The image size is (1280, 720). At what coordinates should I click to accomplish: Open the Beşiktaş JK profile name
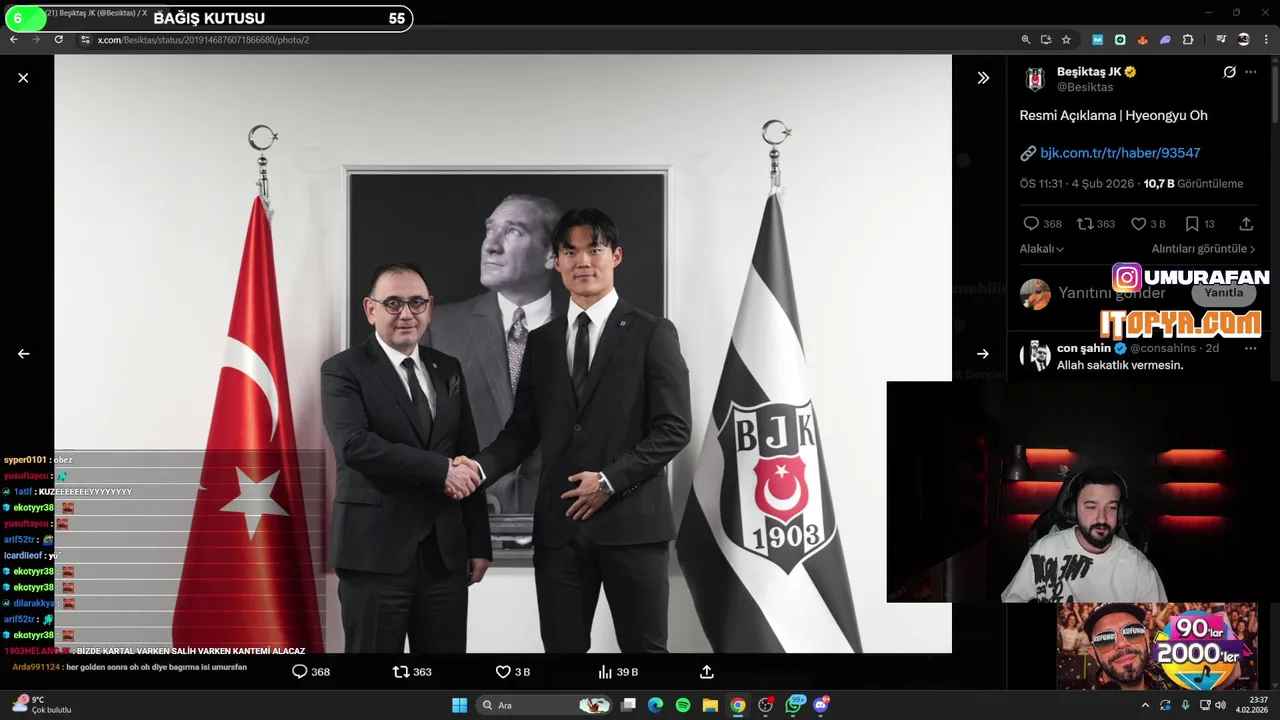pyautogui.click(x=1089, y=72)
